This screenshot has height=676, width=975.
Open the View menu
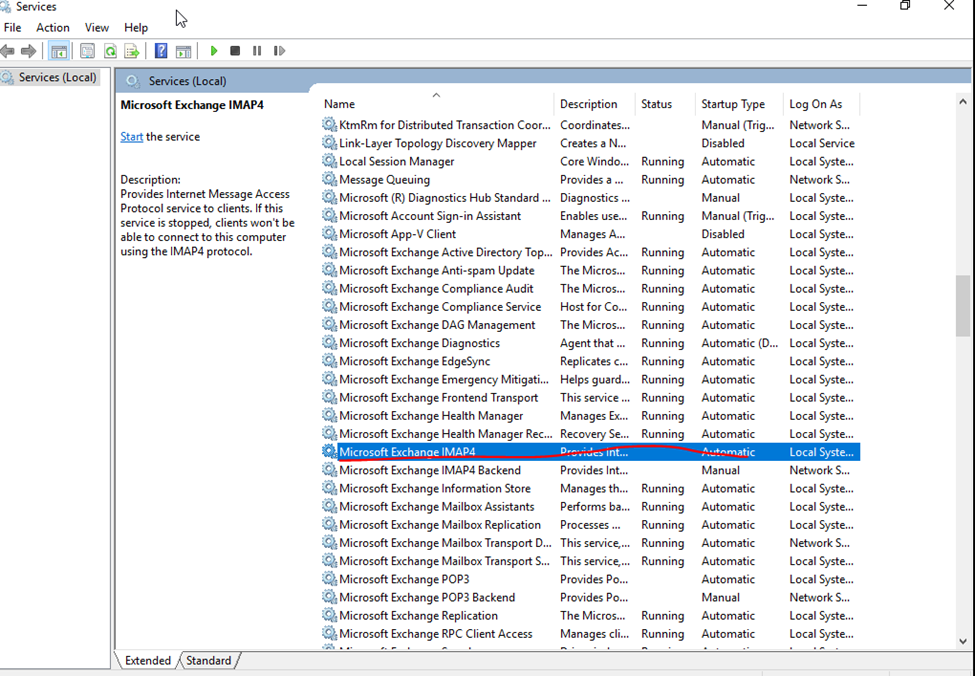click(x=97, y=28)
